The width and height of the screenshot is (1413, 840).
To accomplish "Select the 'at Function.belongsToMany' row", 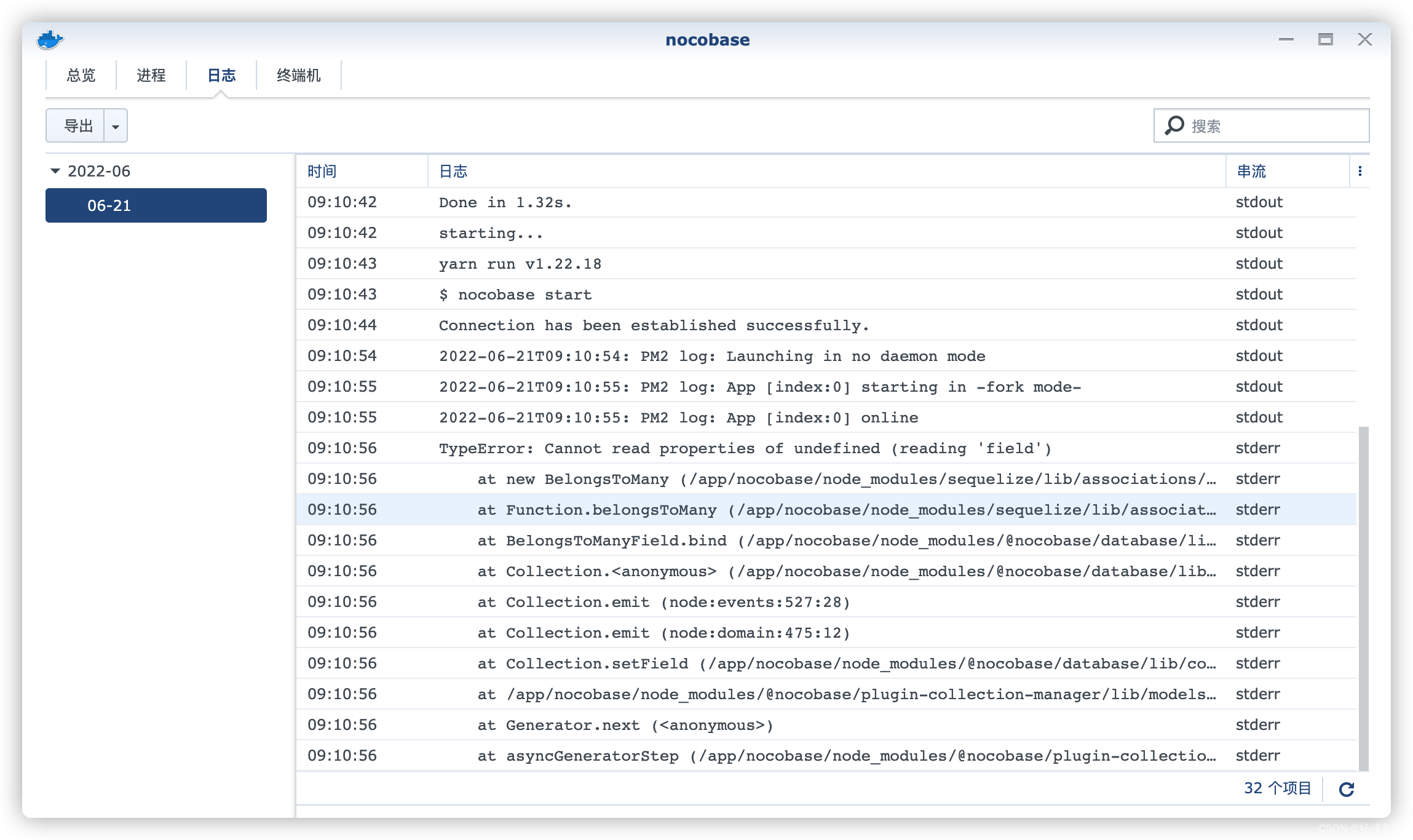I will (x=826, y=510).
